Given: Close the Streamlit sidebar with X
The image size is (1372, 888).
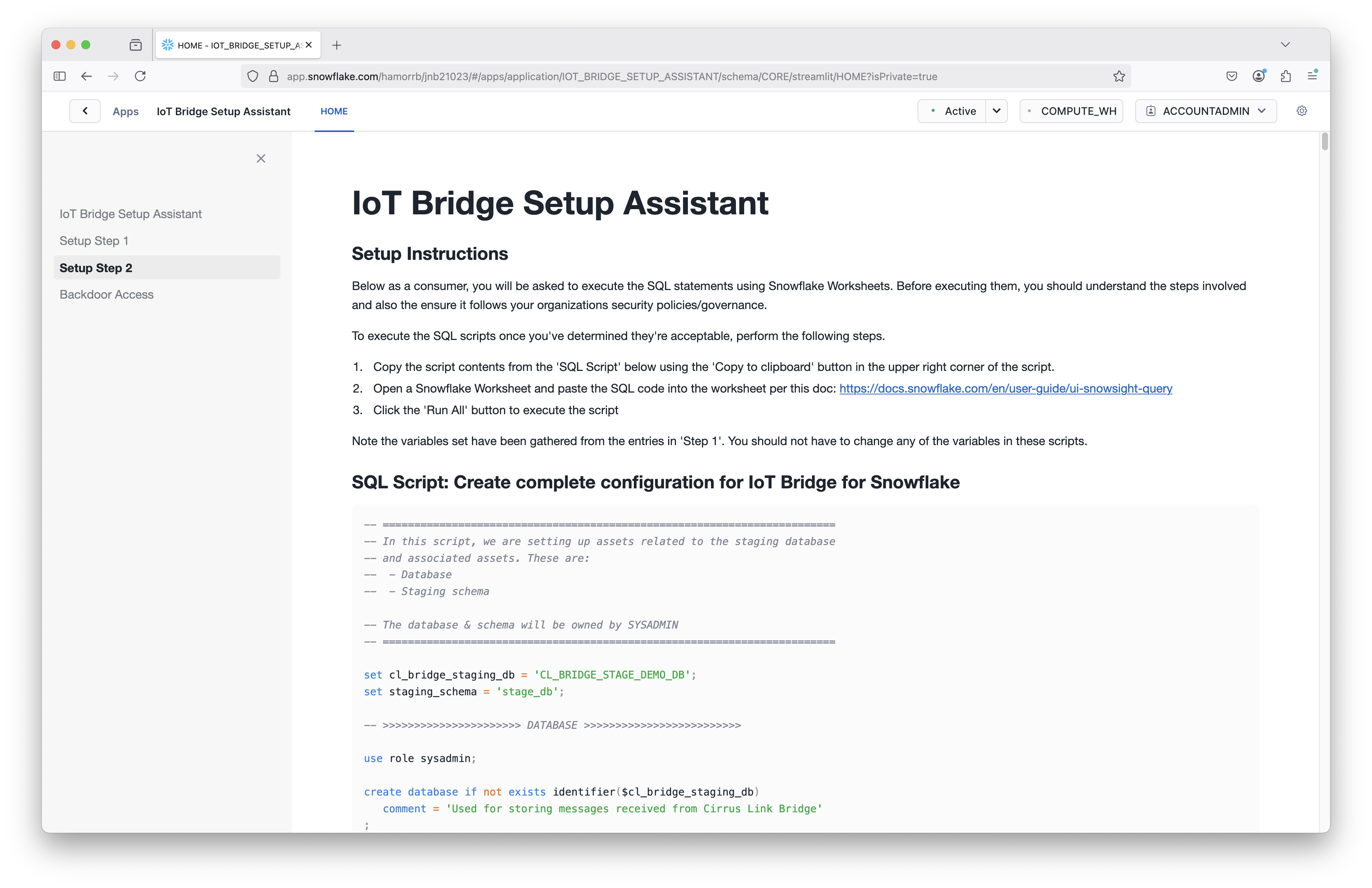Looking at the screenshot, I should tap(261, 158).
